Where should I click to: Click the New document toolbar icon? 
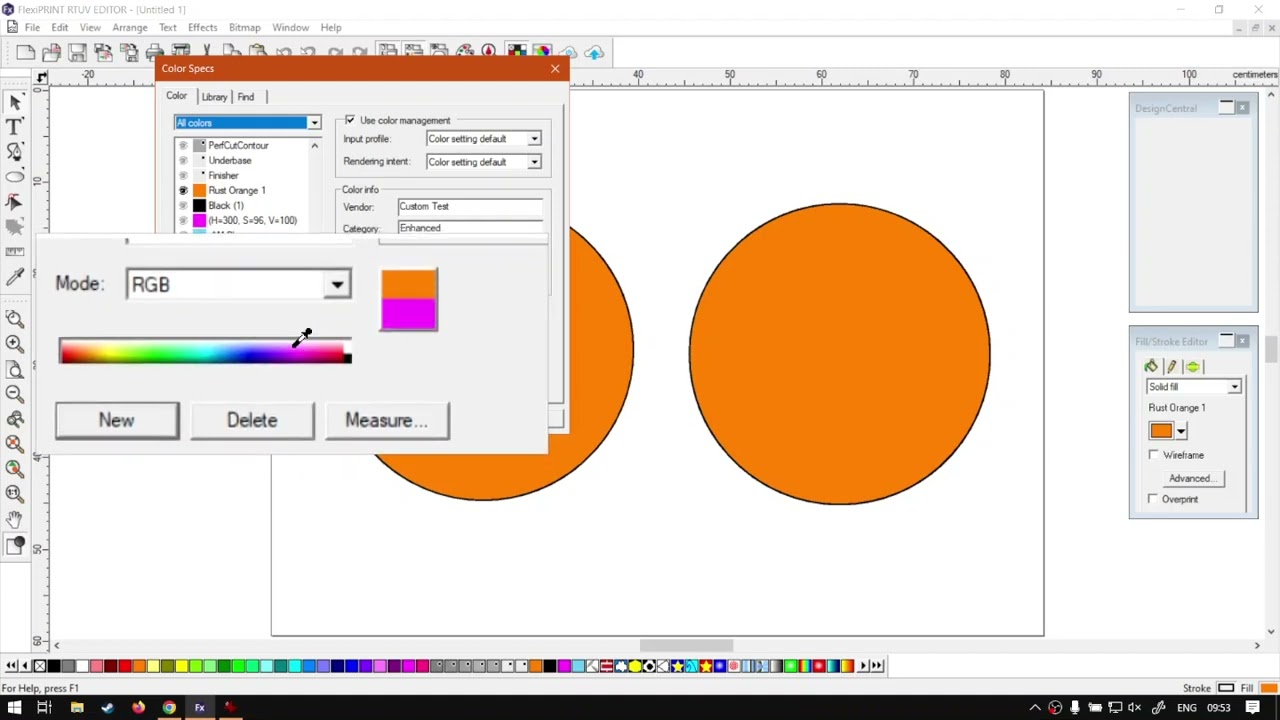[25, 52]
